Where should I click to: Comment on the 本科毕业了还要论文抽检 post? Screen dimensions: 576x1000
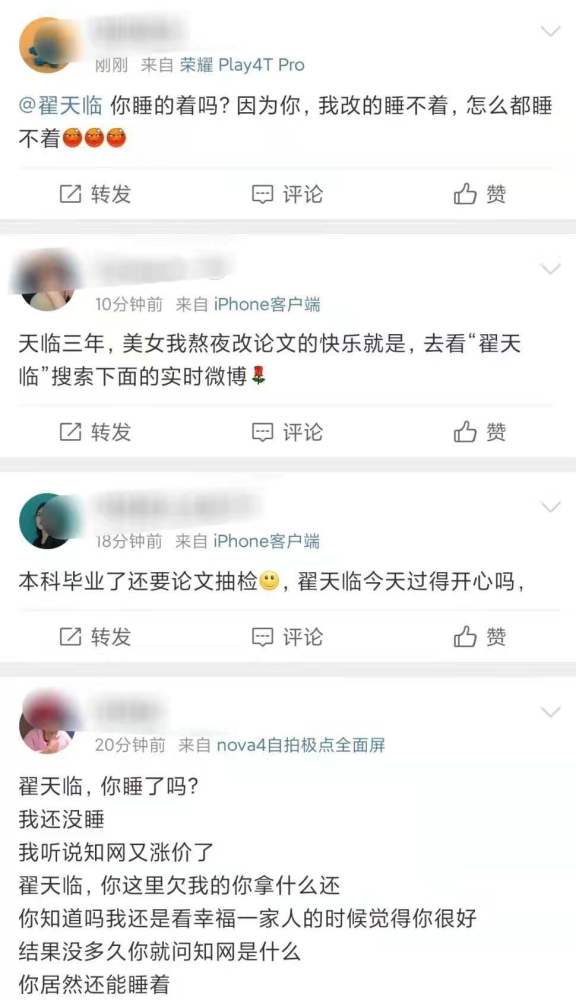288,636
